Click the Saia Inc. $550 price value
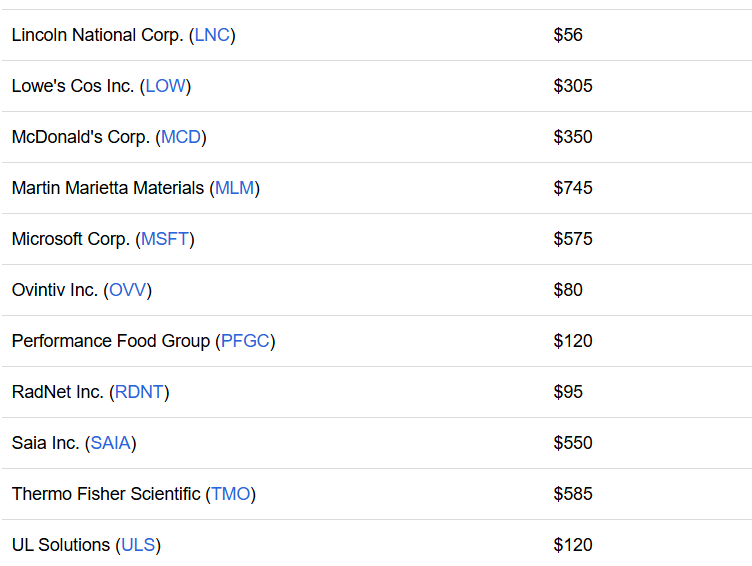752x566 pixels. [573, 443]
